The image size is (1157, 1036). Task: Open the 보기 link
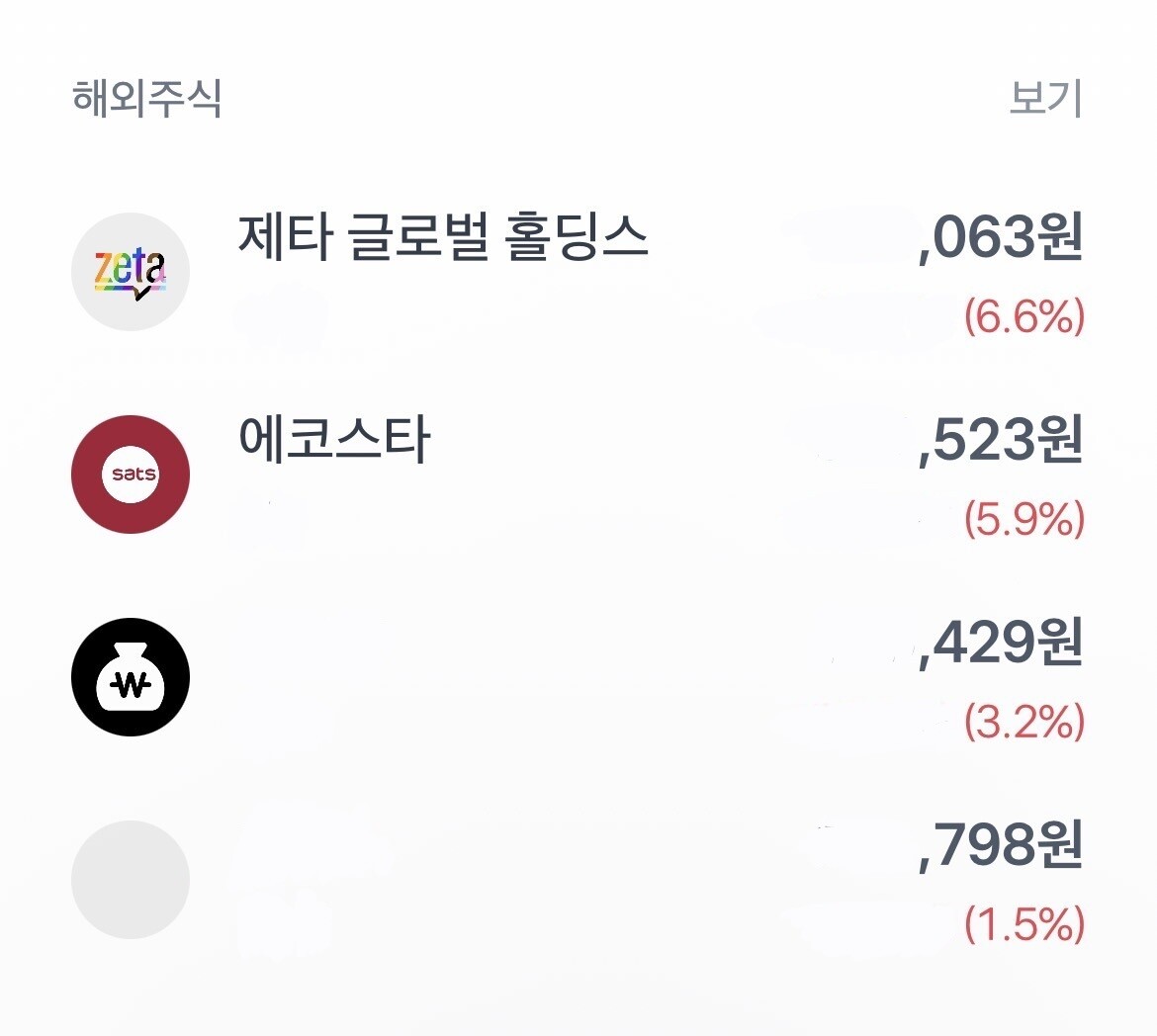click(1045, 99)
